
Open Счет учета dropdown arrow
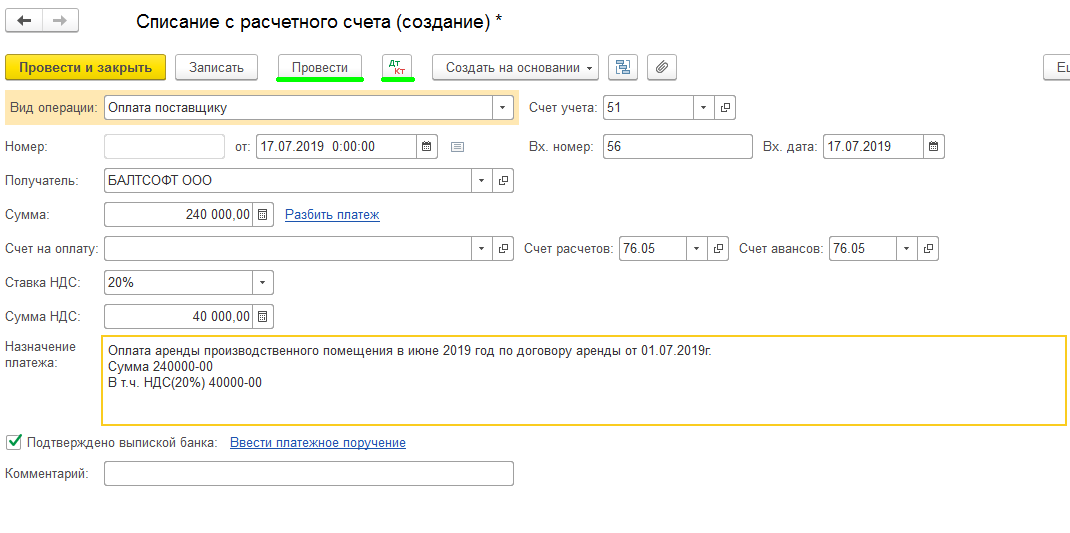click(x=703, y=107)
